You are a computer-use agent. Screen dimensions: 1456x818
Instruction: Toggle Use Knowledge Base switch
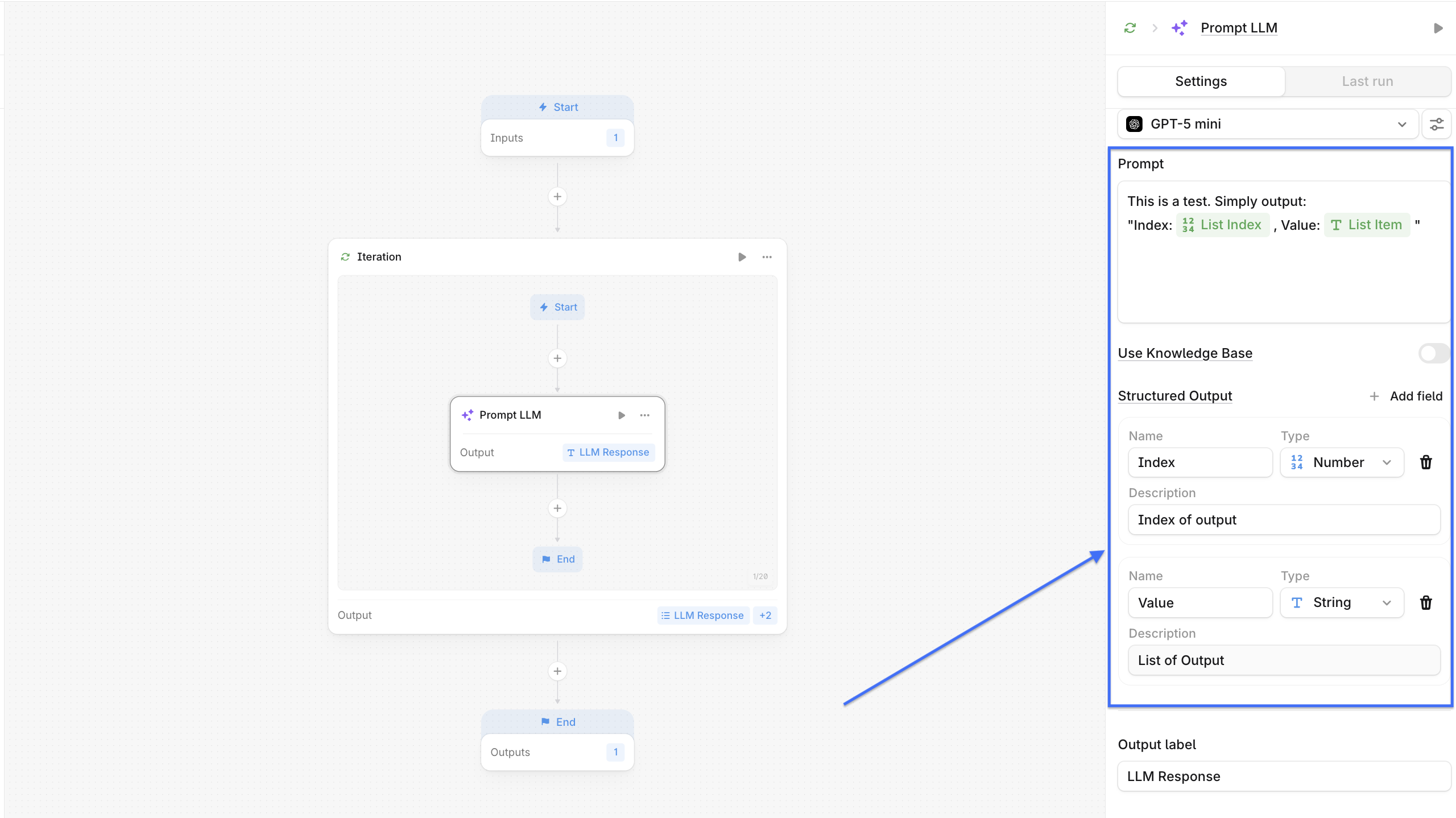pyautogui.click(x=1433, y=353)
